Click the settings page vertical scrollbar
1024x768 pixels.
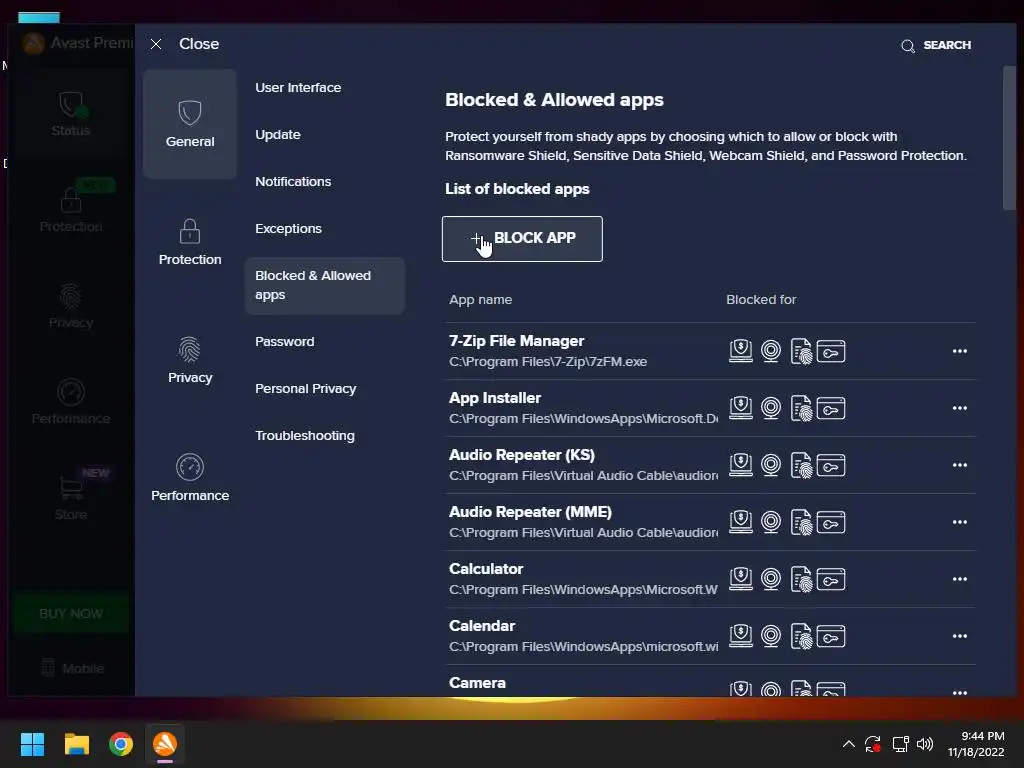click(1008, 138)
